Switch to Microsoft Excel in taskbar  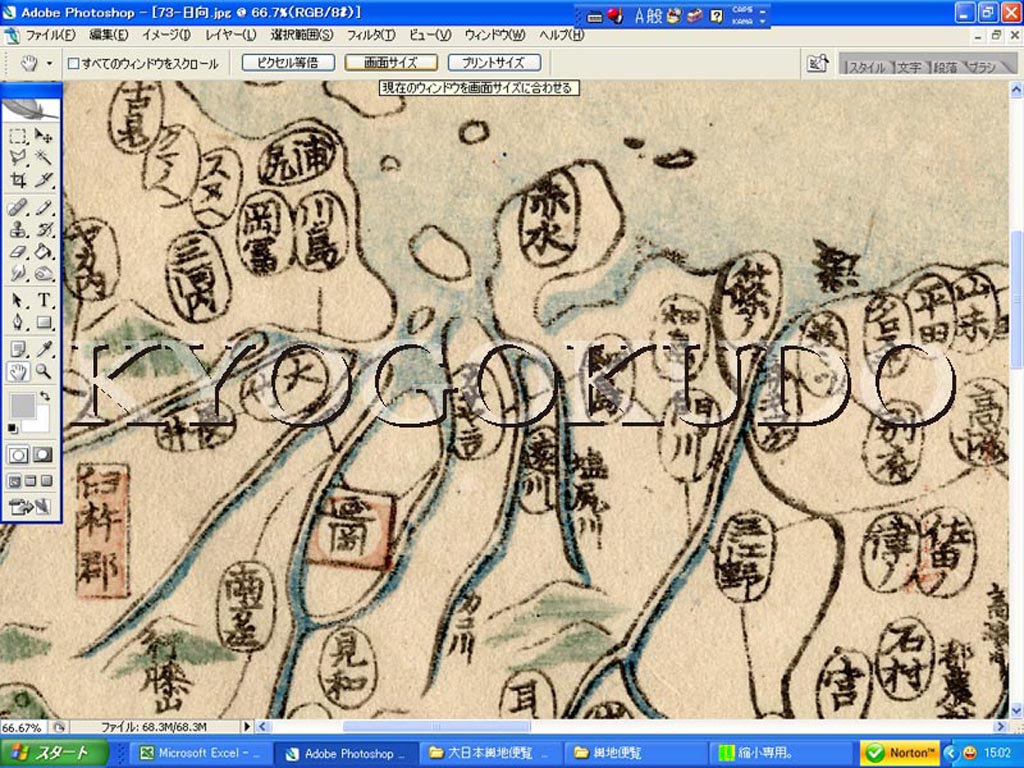(199, 753)
